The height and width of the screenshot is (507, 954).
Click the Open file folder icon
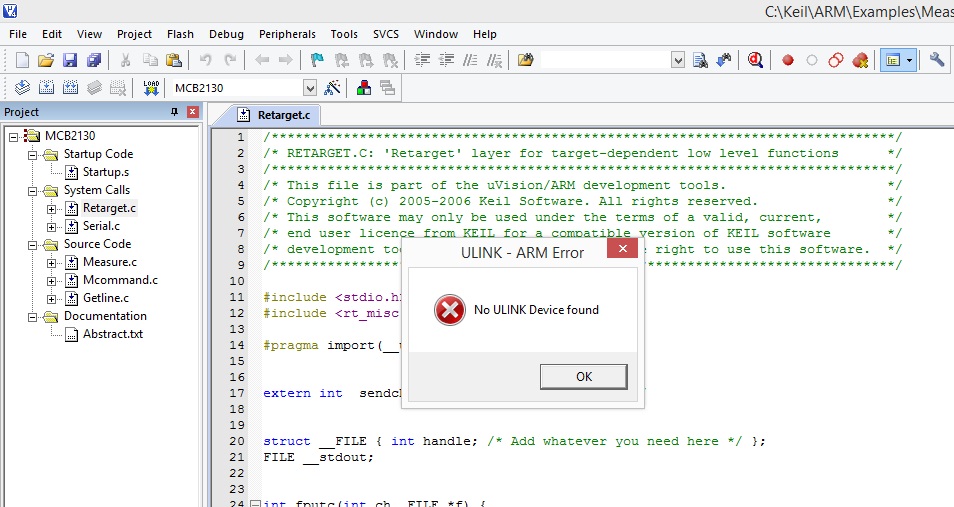46,60
